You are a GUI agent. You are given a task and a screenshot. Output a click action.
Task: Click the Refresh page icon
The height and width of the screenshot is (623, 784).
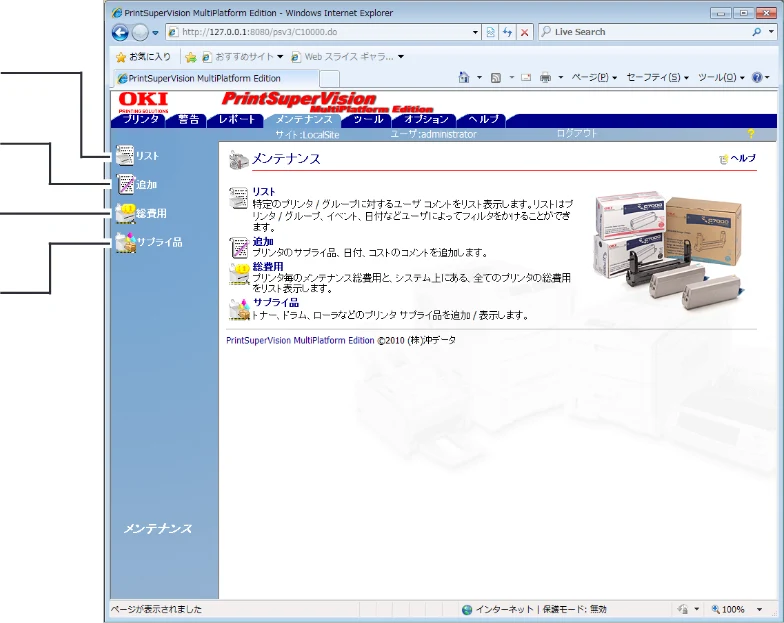click(508, 32)
